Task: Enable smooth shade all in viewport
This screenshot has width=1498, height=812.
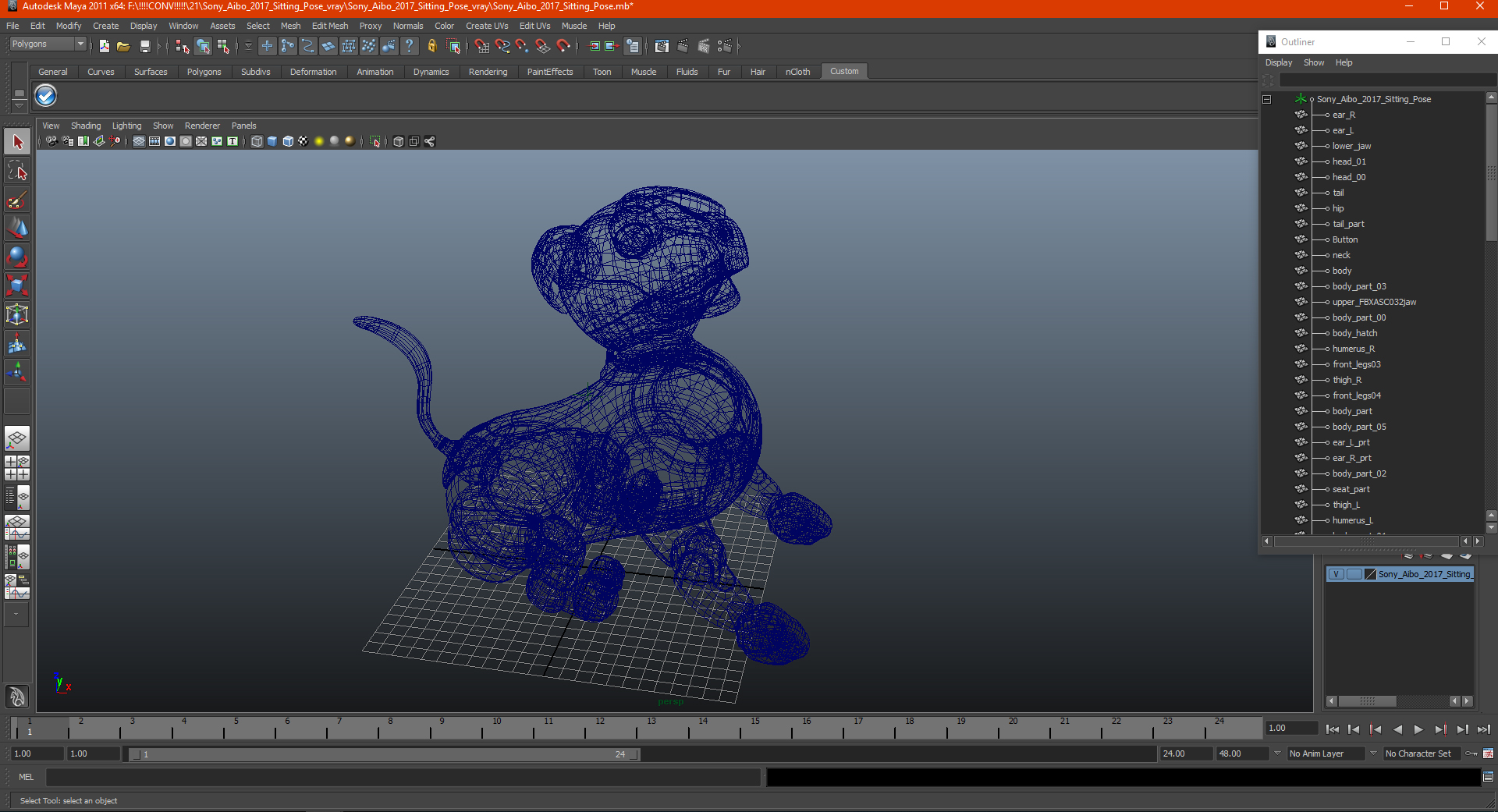Action: click(x=272, y=141)
